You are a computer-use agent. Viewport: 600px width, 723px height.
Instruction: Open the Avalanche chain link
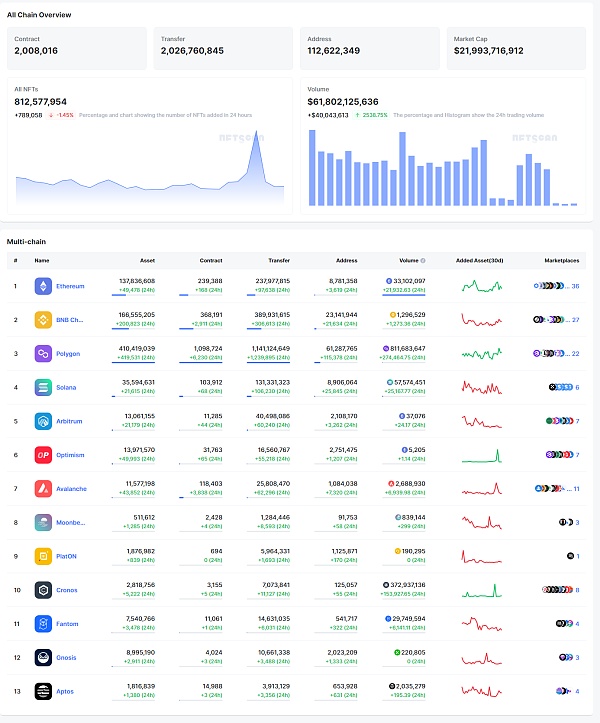(x=71, y=489)
